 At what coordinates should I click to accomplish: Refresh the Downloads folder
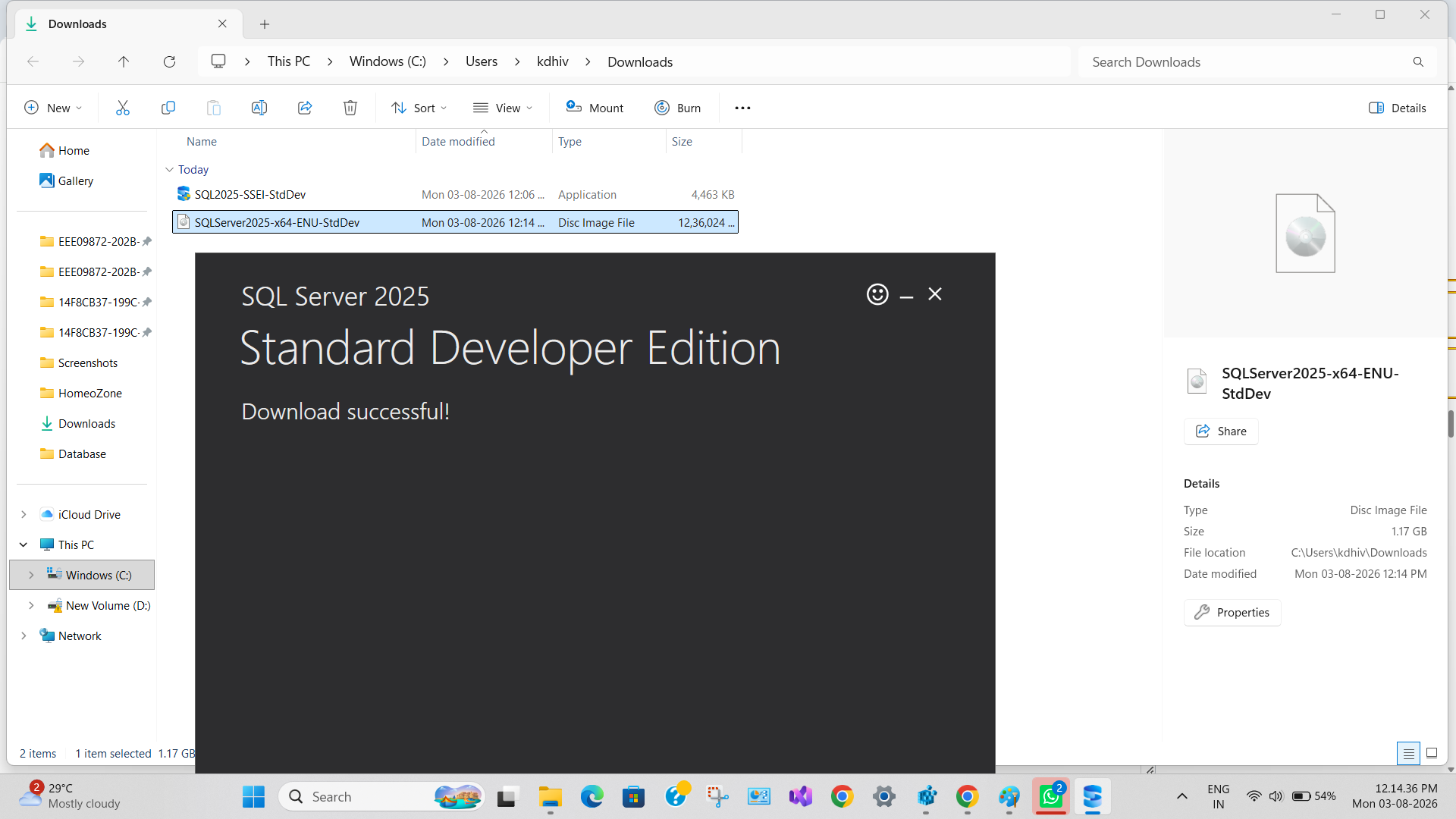pos(170,61)
